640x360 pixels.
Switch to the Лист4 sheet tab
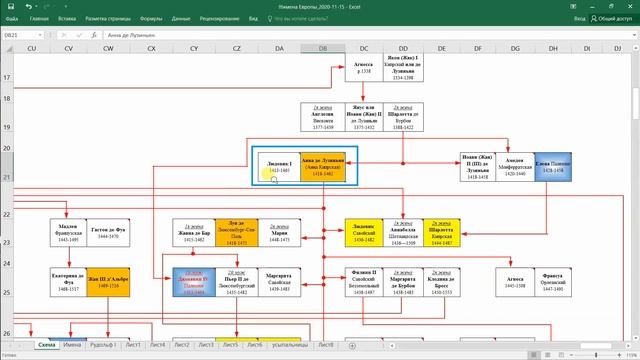click(157, 345)
